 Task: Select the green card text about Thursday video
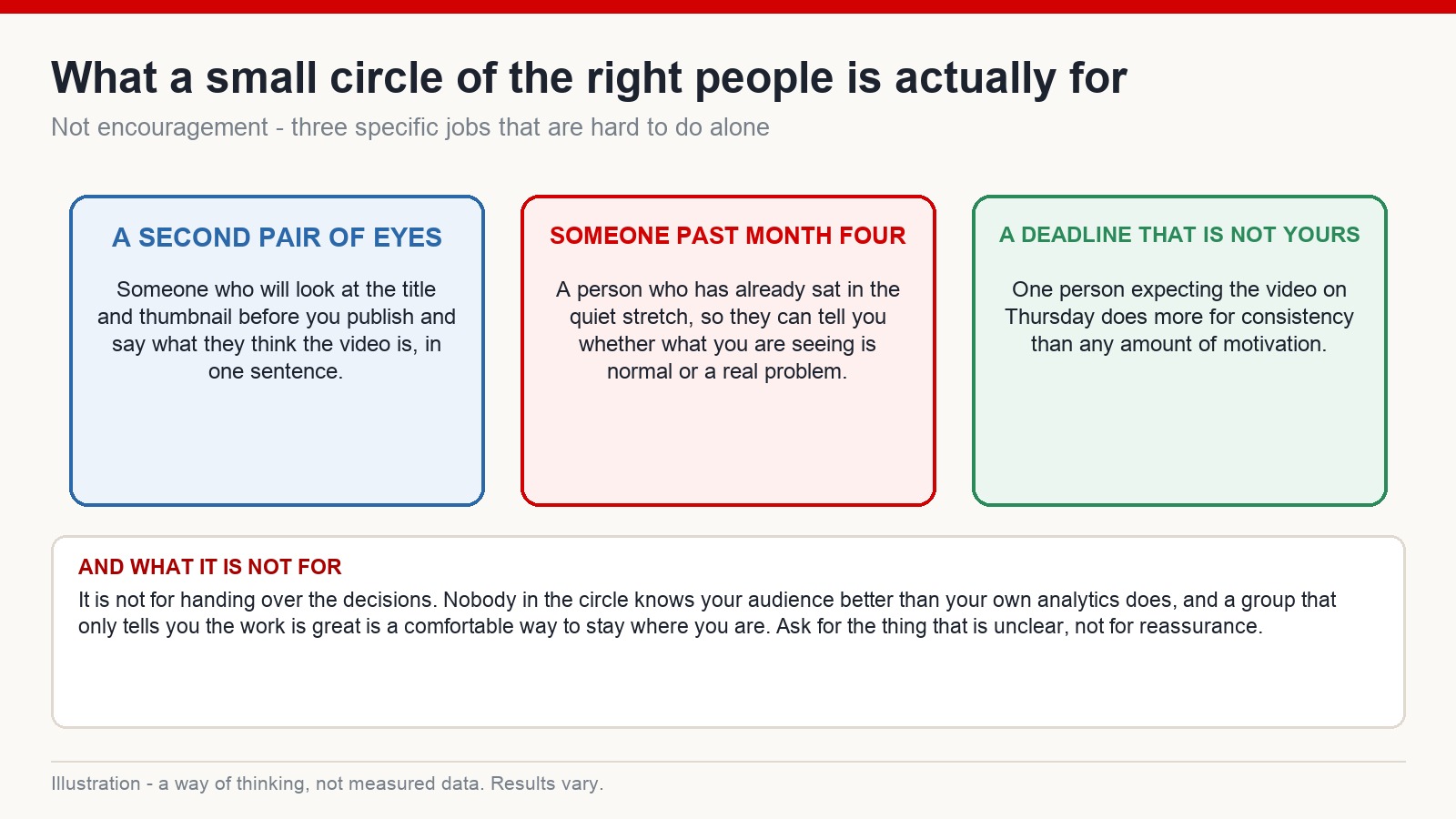1179,317
